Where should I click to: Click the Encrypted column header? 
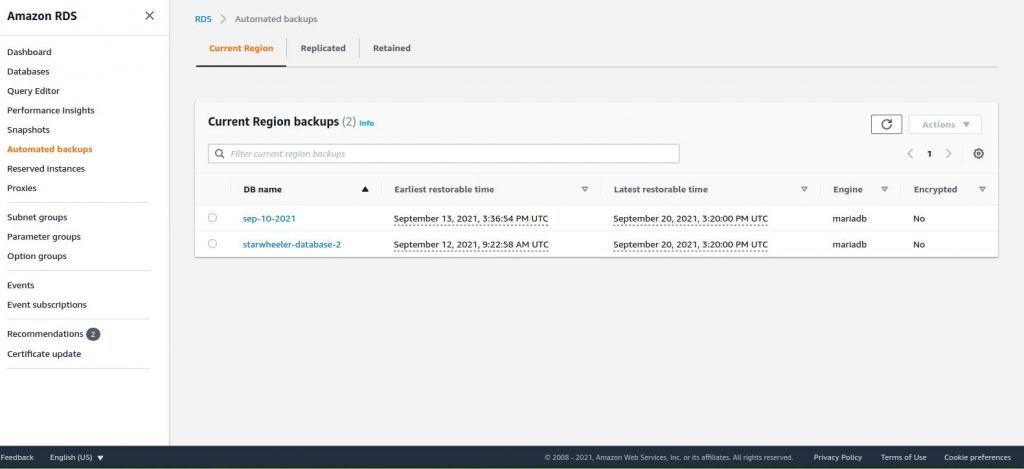tap(935, 189)
